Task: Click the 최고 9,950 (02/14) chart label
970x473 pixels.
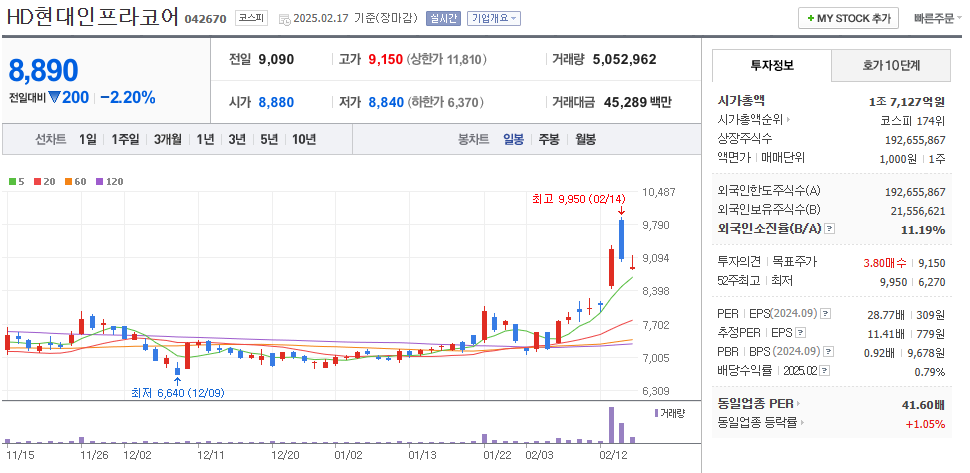Action: coord(578,199)
